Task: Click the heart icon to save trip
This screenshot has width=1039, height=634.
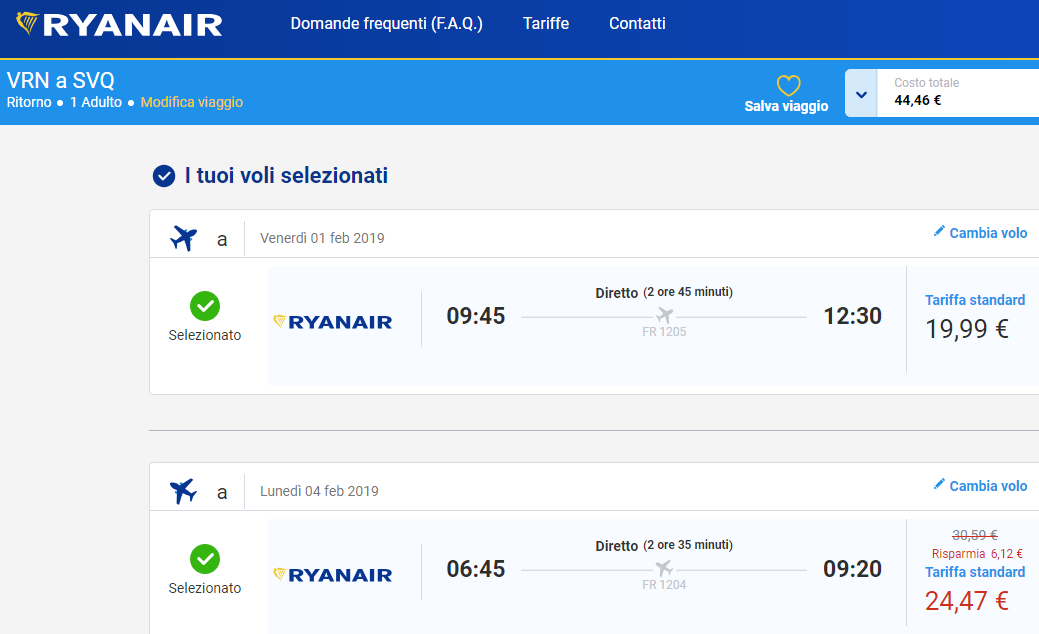Action: pyautogui.click(x=789, y=85)
